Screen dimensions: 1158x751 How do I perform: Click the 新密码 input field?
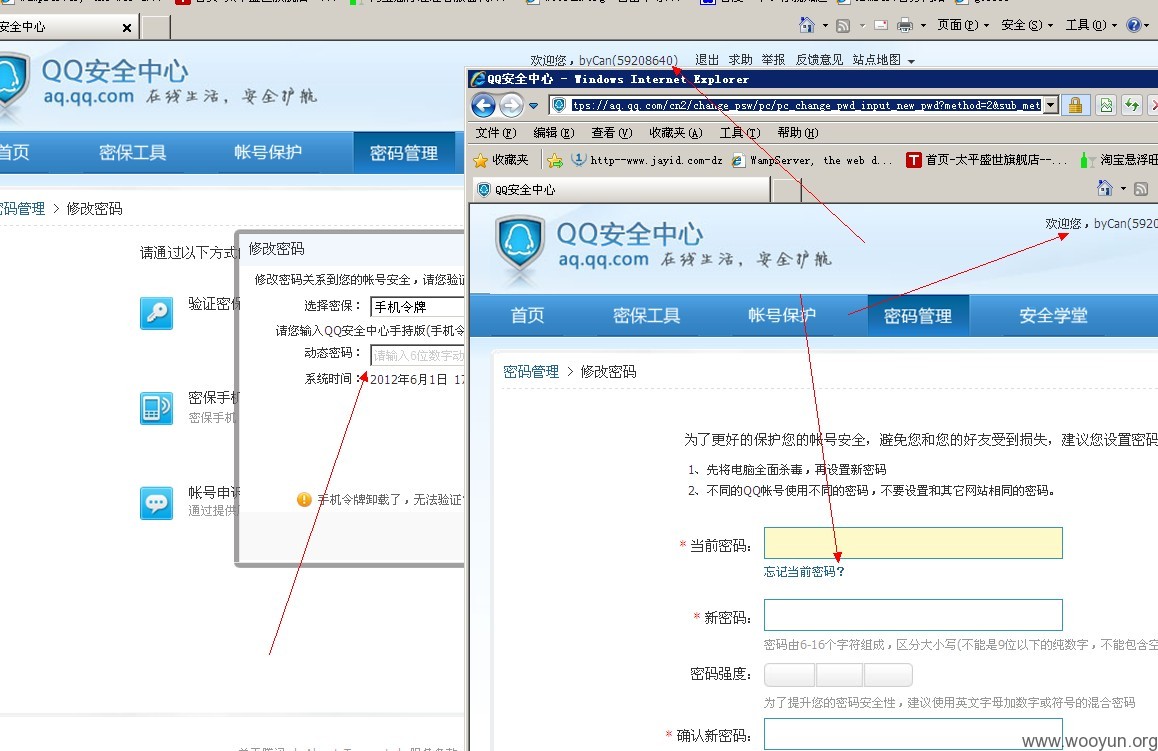913,615
